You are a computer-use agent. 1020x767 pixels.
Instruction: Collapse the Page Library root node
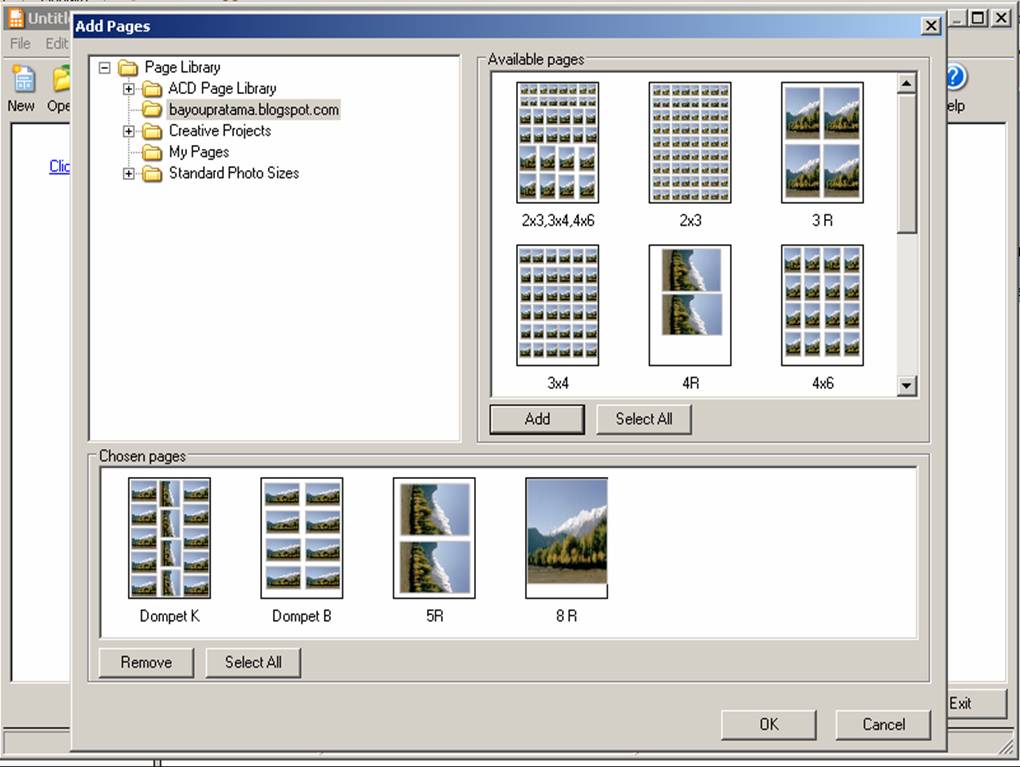click(104, 67)
